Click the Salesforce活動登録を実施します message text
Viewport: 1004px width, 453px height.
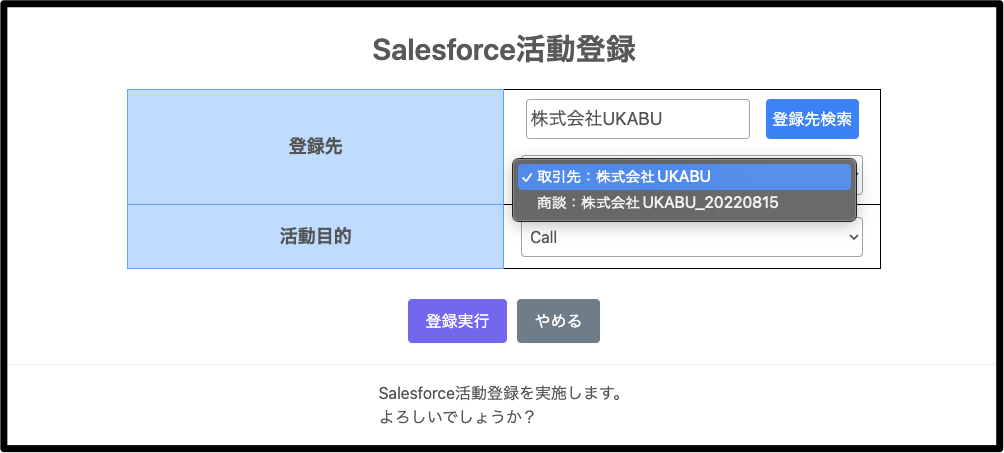(x=501, y=393)
